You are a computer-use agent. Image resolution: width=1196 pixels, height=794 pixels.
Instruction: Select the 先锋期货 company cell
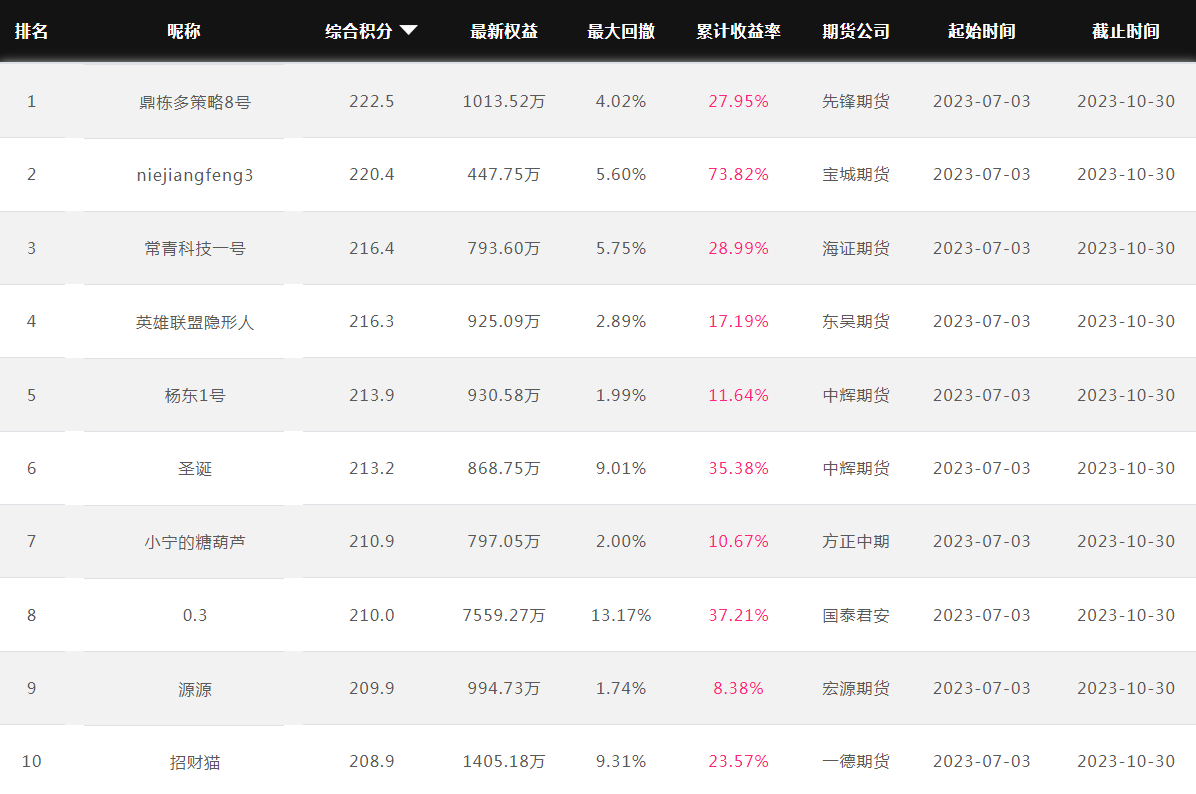point(856,101)
